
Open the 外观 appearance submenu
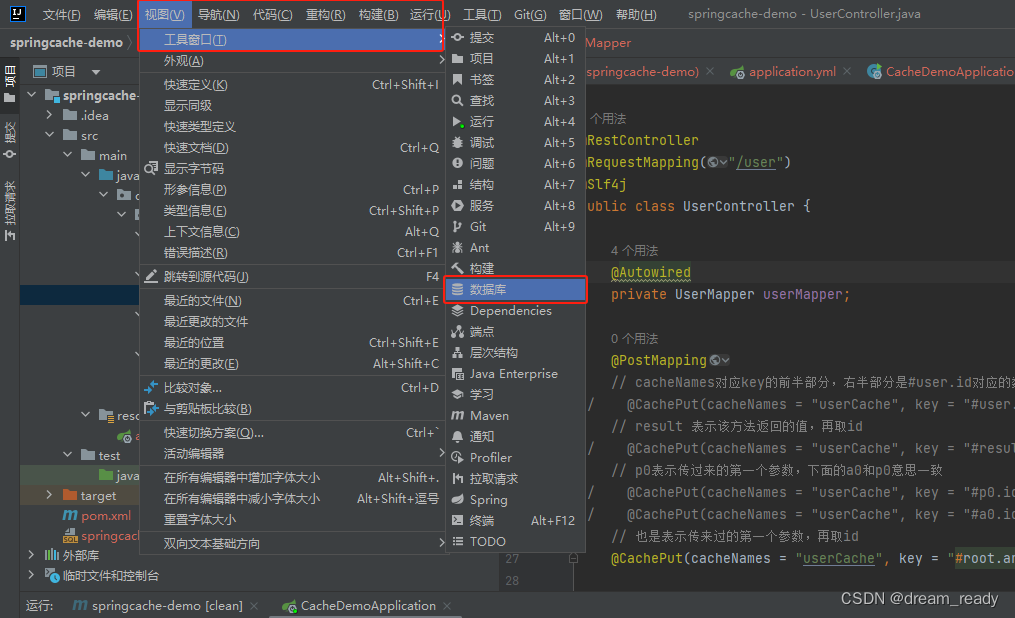coord(292,61)
